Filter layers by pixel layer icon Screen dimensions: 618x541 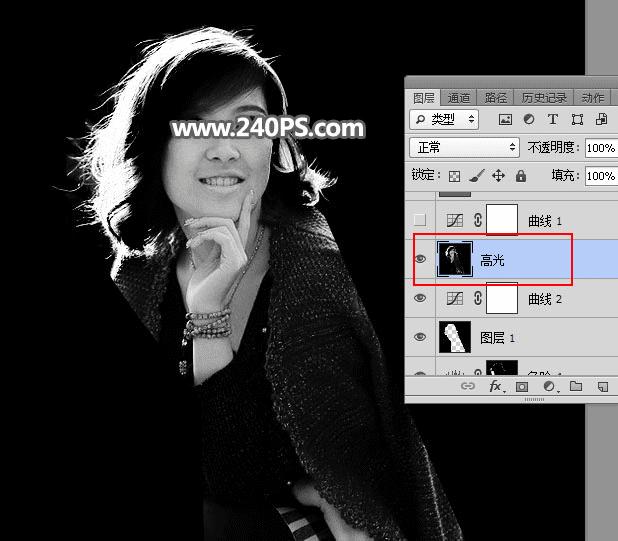pos(505,119)
